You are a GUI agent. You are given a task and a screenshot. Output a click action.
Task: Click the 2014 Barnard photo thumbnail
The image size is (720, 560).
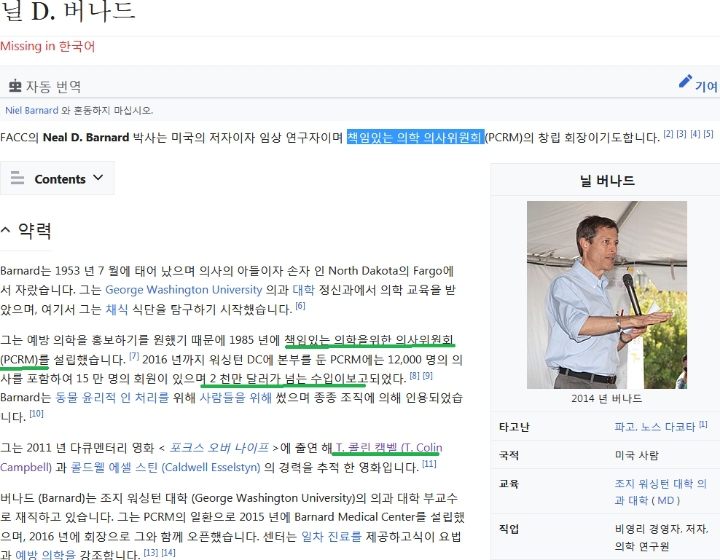607,295
